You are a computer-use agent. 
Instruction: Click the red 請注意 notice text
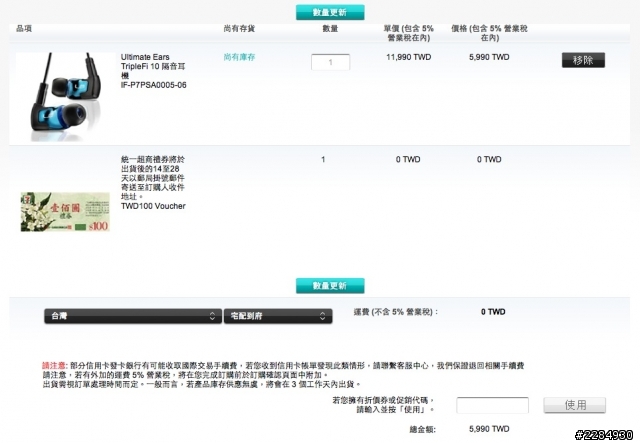pyautogui.click(x=54, y=365)
